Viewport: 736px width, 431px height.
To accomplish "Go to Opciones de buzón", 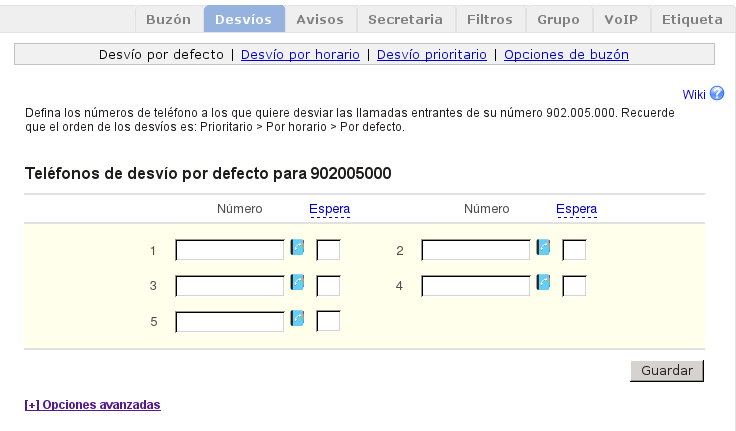I will pyautogui.click(x=566, y=55).
